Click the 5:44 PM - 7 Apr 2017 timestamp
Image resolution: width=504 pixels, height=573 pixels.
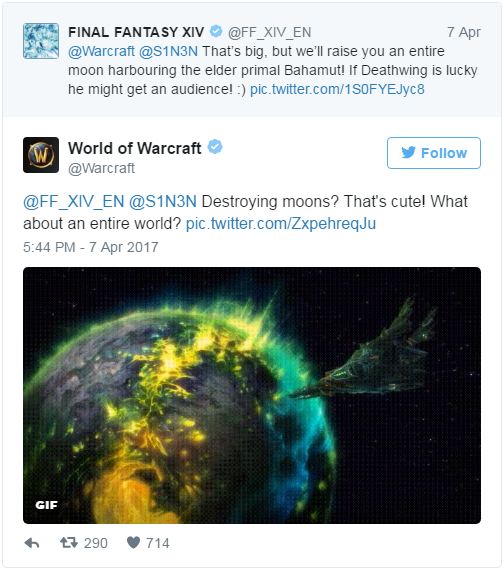tap(91, 247)
